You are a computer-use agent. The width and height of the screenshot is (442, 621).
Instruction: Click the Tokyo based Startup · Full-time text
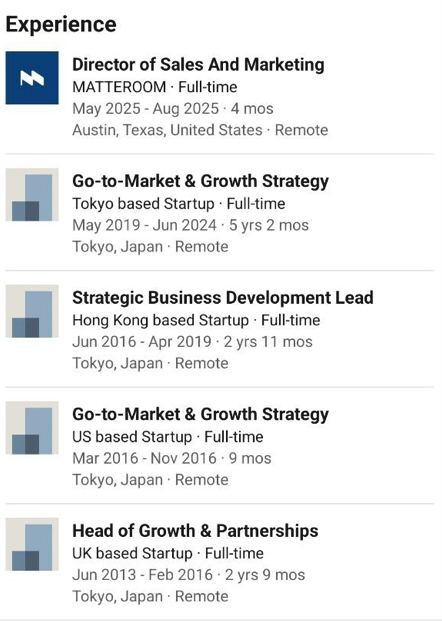(x=179, y=204)
